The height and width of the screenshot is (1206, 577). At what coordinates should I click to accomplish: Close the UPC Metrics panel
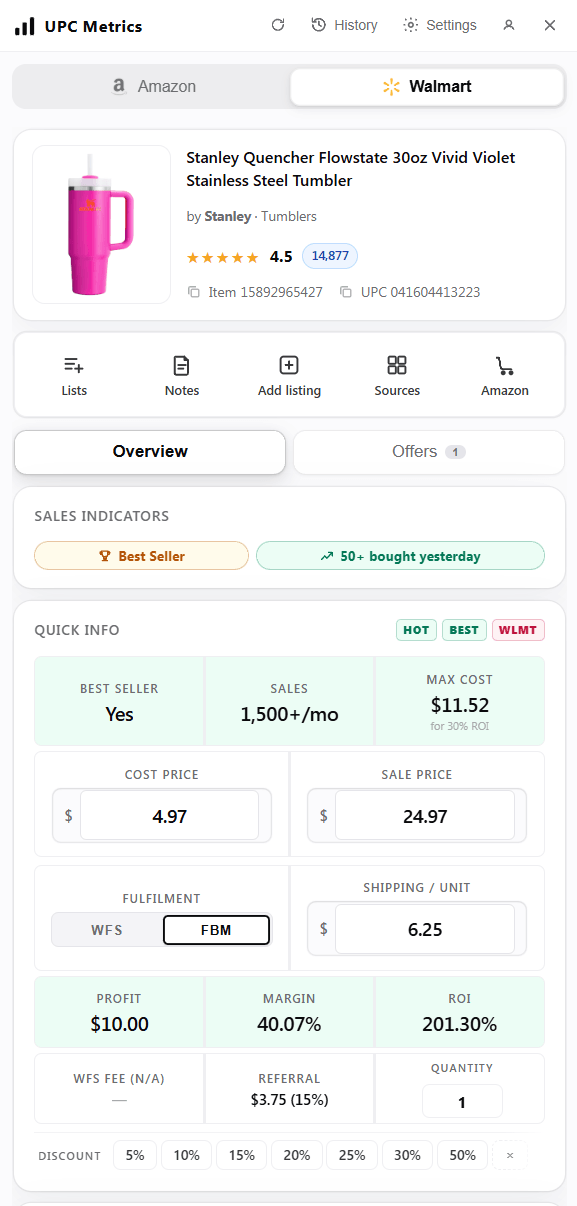(x=550, y=25)
